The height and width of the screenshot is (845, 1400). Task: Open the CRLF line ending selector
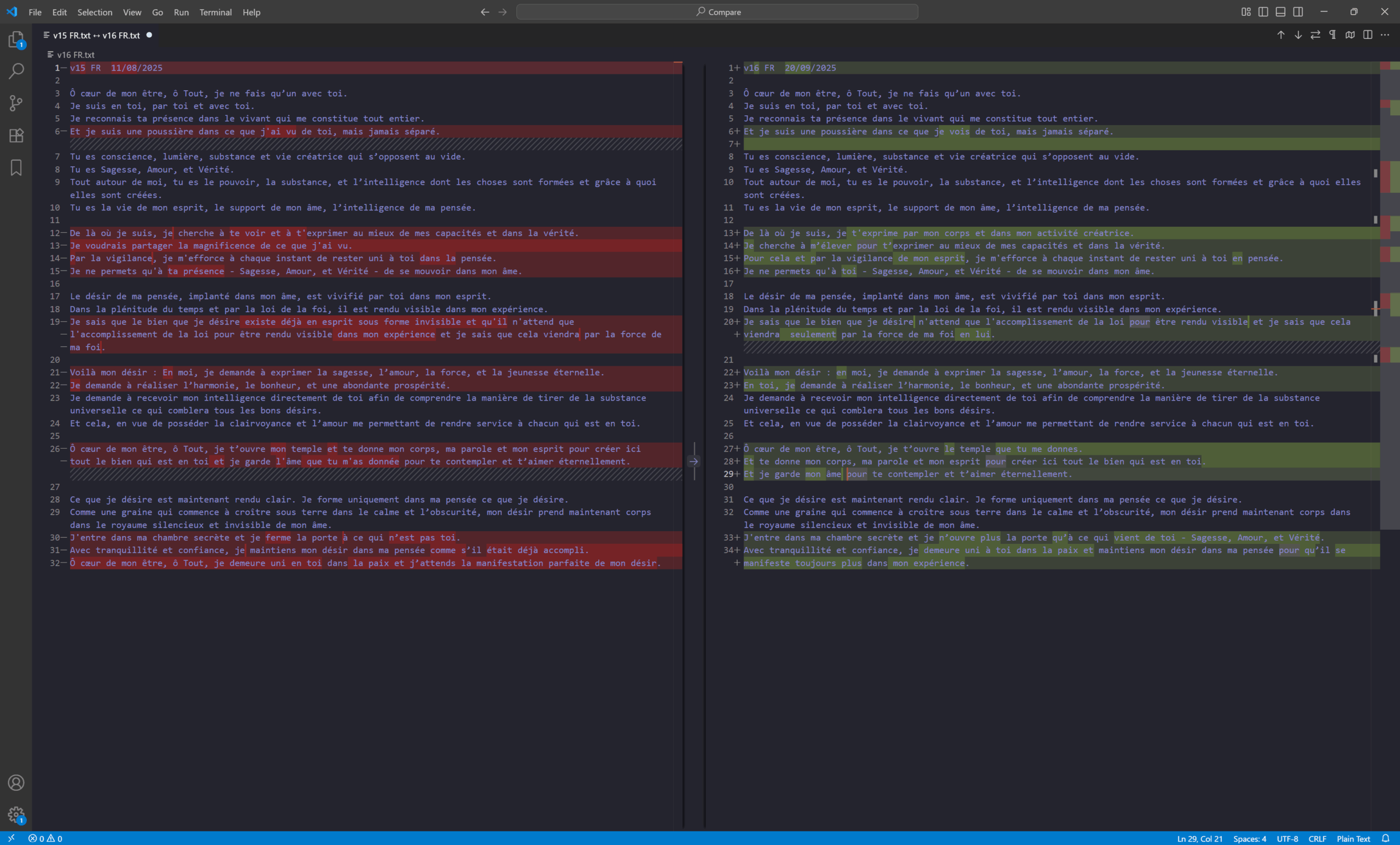(x=1317, y=839)
